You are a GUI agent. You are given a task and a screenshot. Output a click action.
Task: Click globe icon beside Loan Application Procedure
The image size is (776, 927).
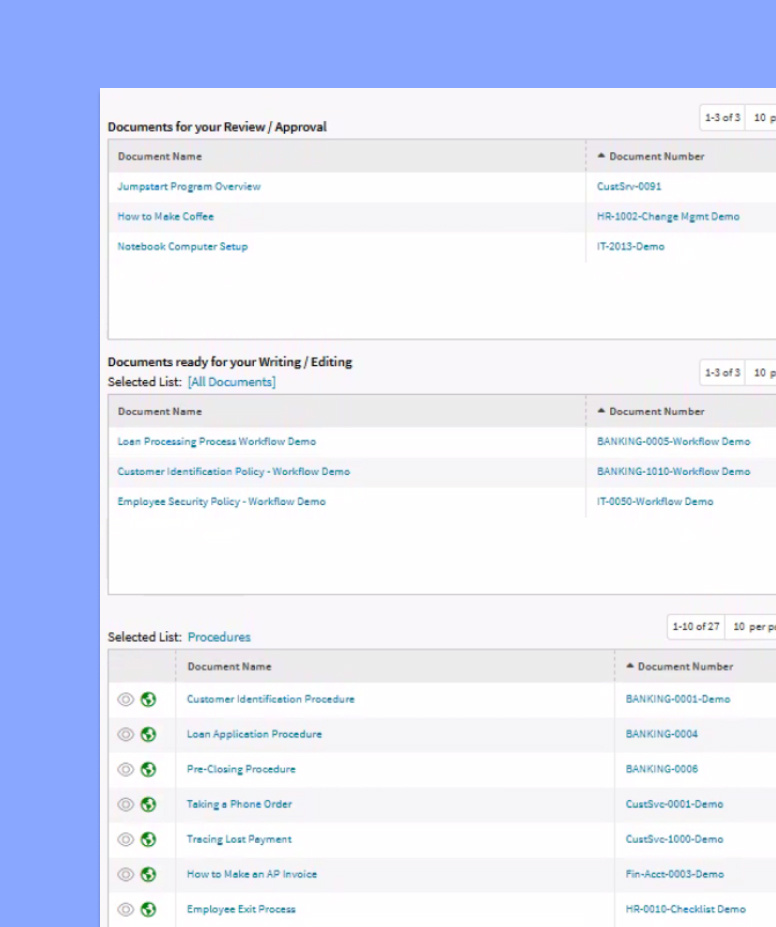click(148, 734)
